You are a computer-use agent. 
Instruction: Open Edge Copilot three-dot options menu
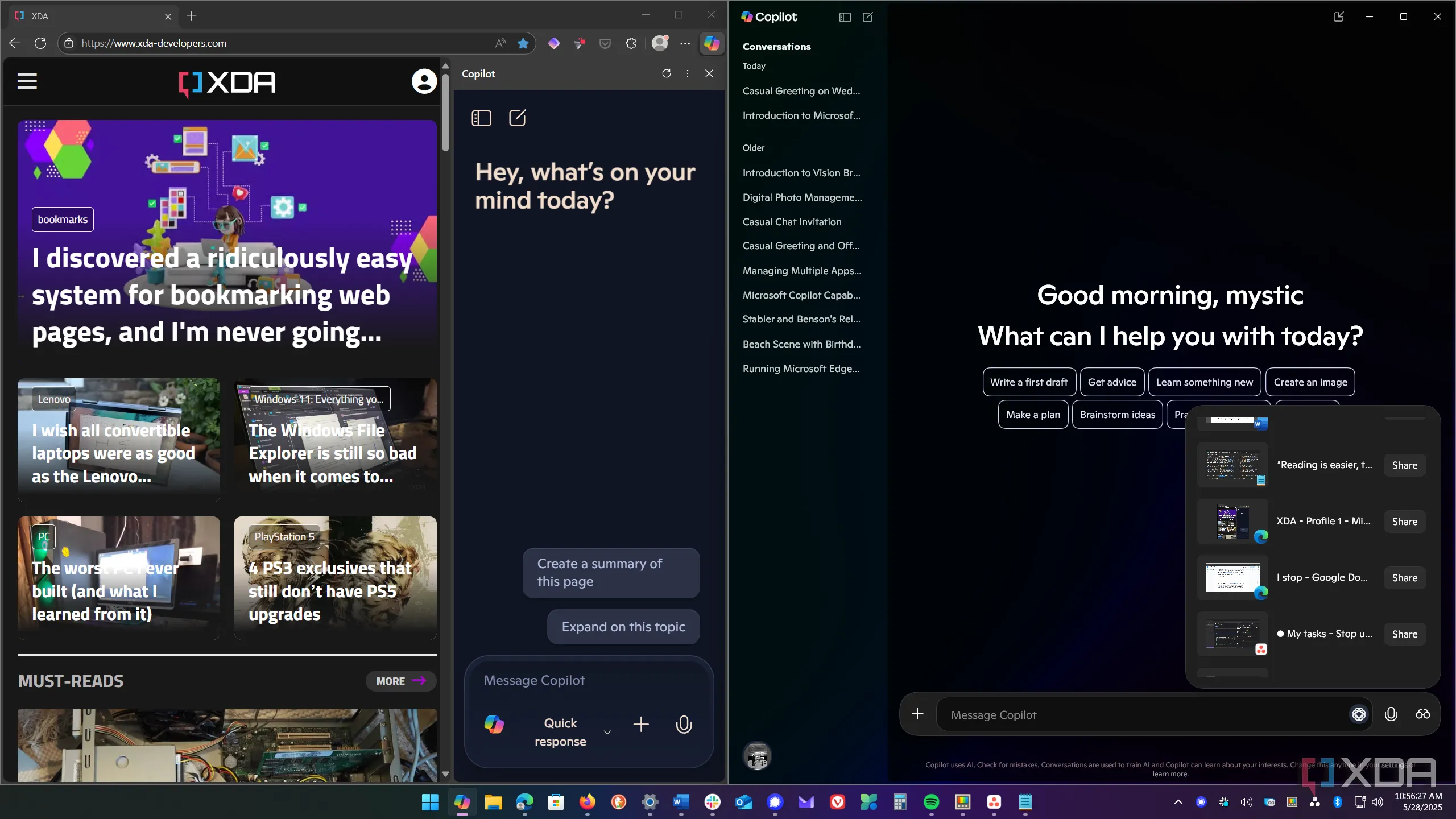[x=688, y=73]
